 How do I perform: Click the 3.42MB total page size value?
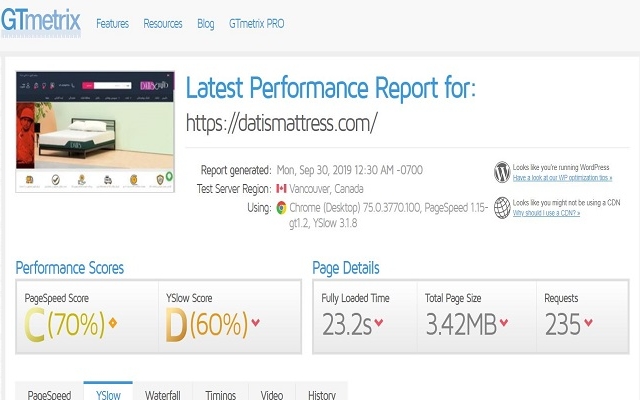[461, 324]
